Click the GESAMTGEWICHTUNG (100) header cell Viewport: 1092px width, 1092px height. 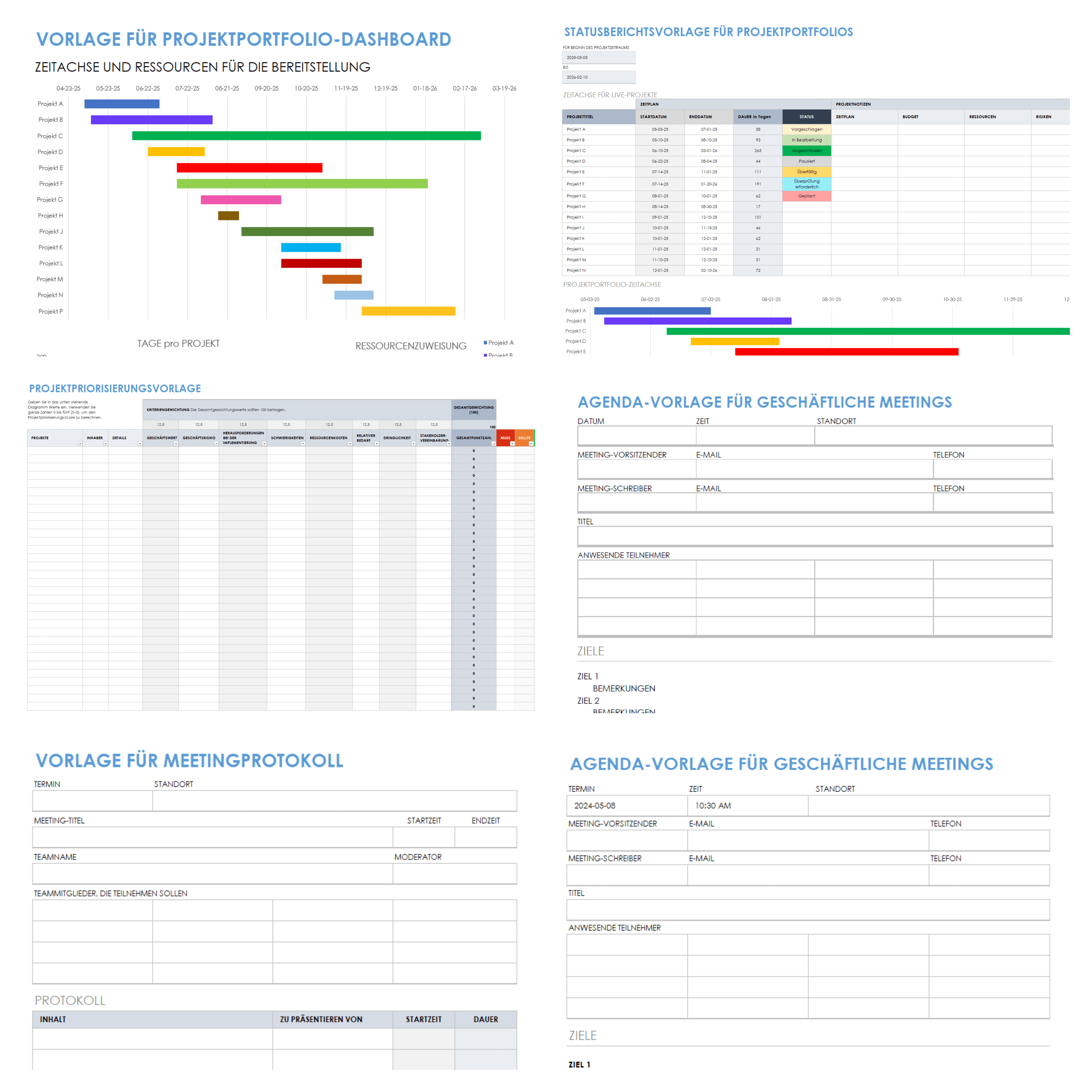[474, 410]
